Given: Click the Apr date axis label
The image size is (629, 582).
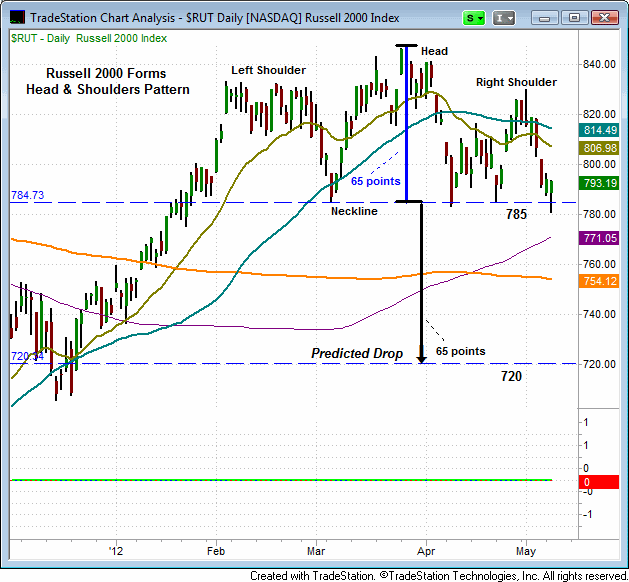Looking at the screenshot, I should (x=426, y=551).
